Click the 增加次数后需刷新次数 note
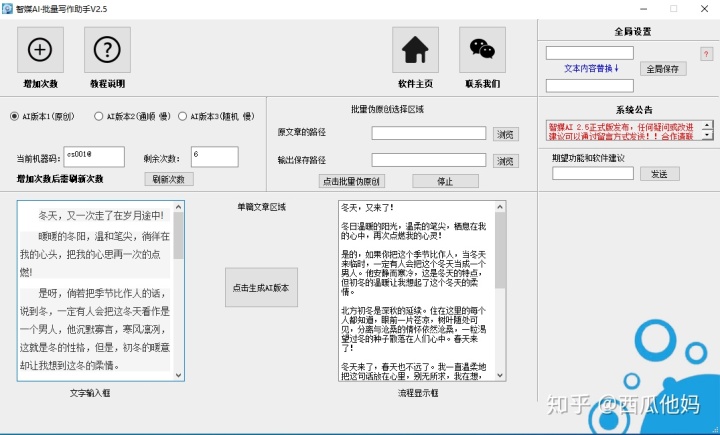The image size is (720, 435). (x=60, y=179)
